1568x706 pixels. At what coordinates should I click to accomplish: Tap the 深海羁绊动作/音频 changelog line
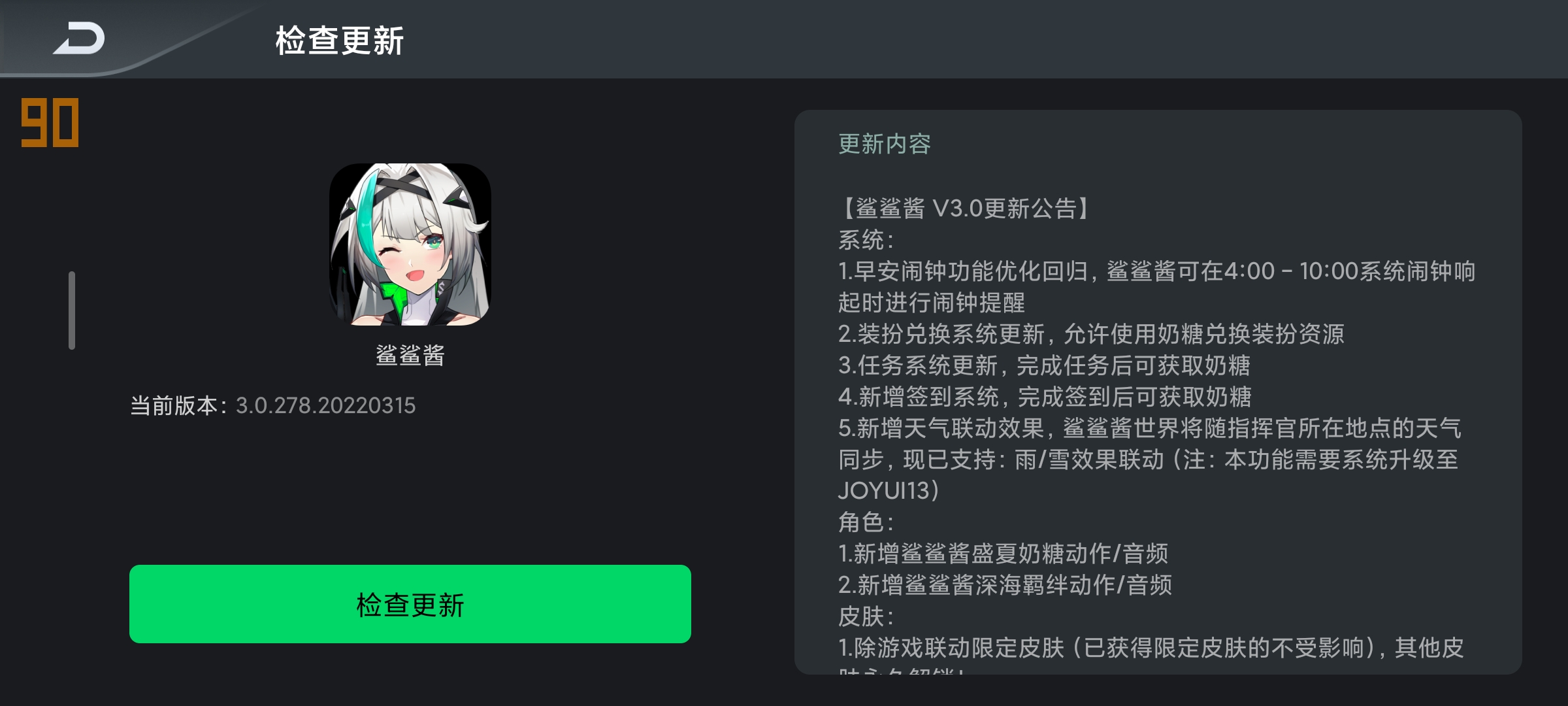coord(1005,585)
